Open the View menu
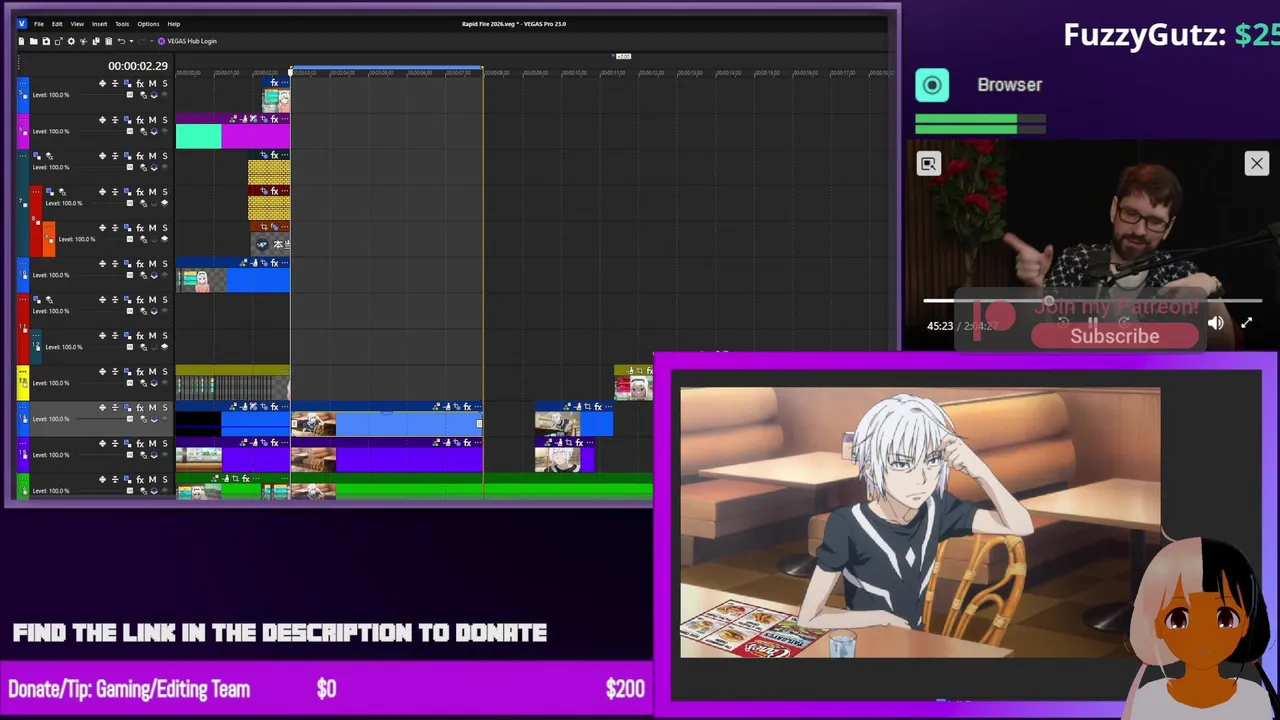Screen dimensions: 1280x720 [77, 24]
